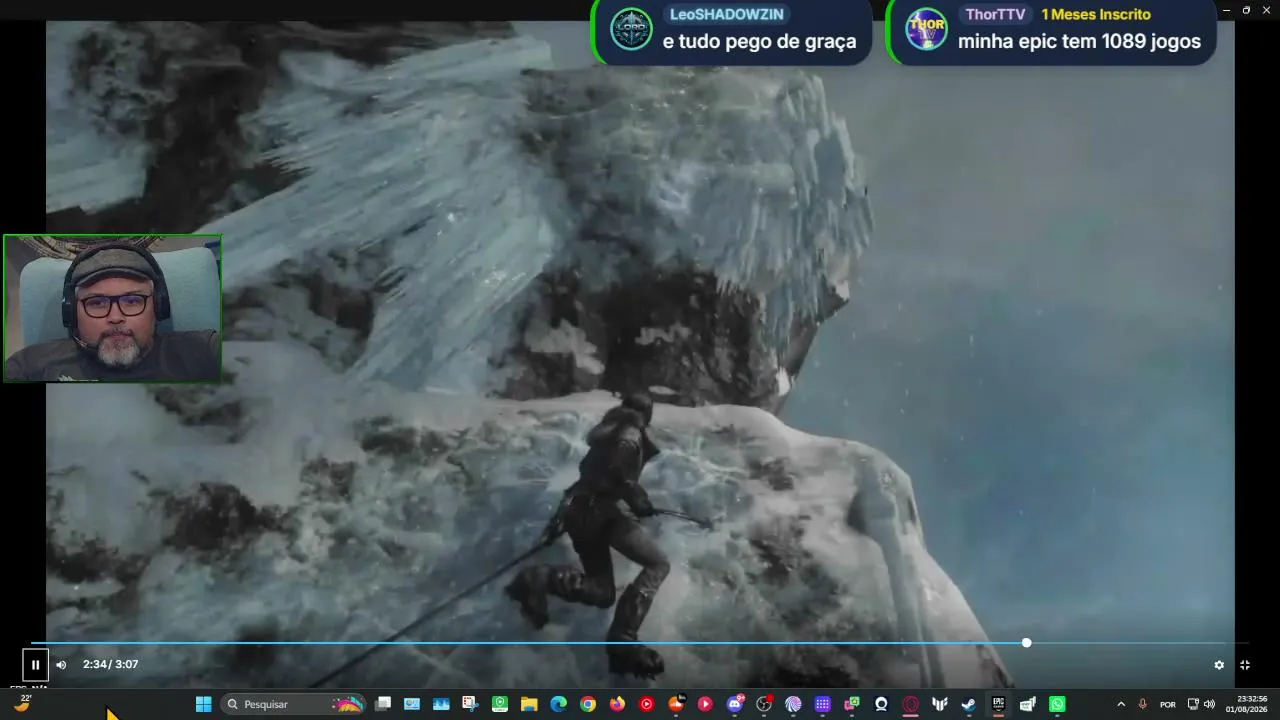Image resolution: width=1280 pixels, height=720 pixels.
Task: Open File Explorer from the taskbar
Action: (x=529, y=704)
